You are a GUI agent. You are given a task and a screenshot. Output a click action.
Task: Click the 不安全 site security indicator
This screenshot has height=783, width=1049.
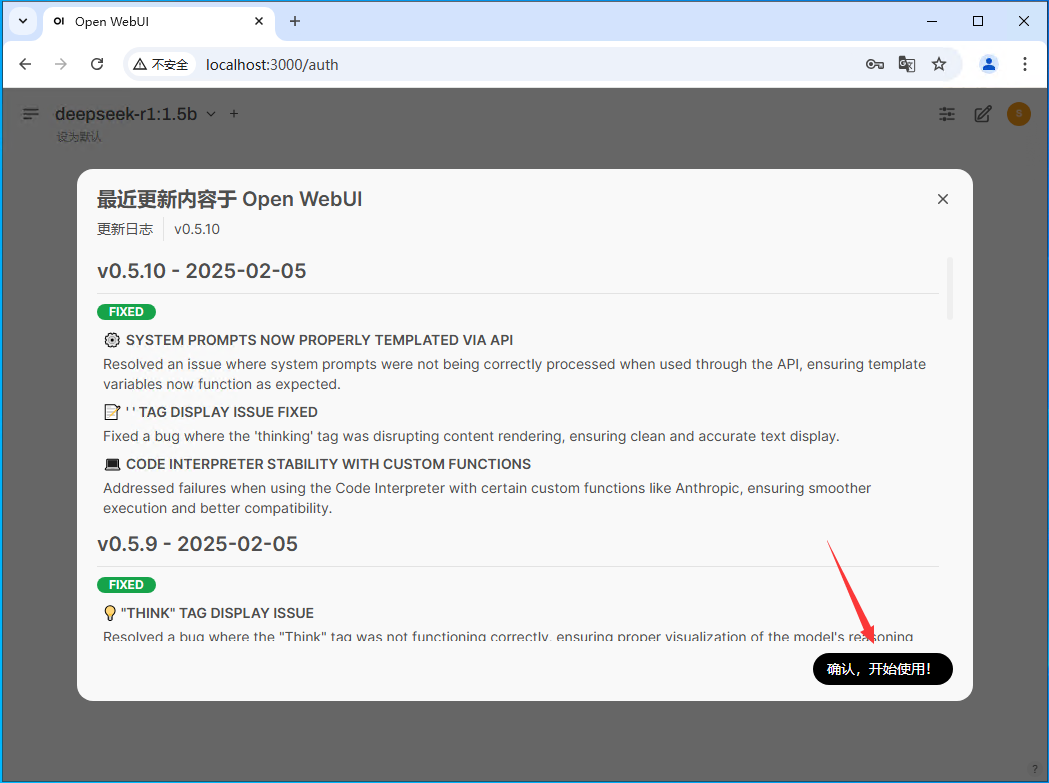click(161, 64)
